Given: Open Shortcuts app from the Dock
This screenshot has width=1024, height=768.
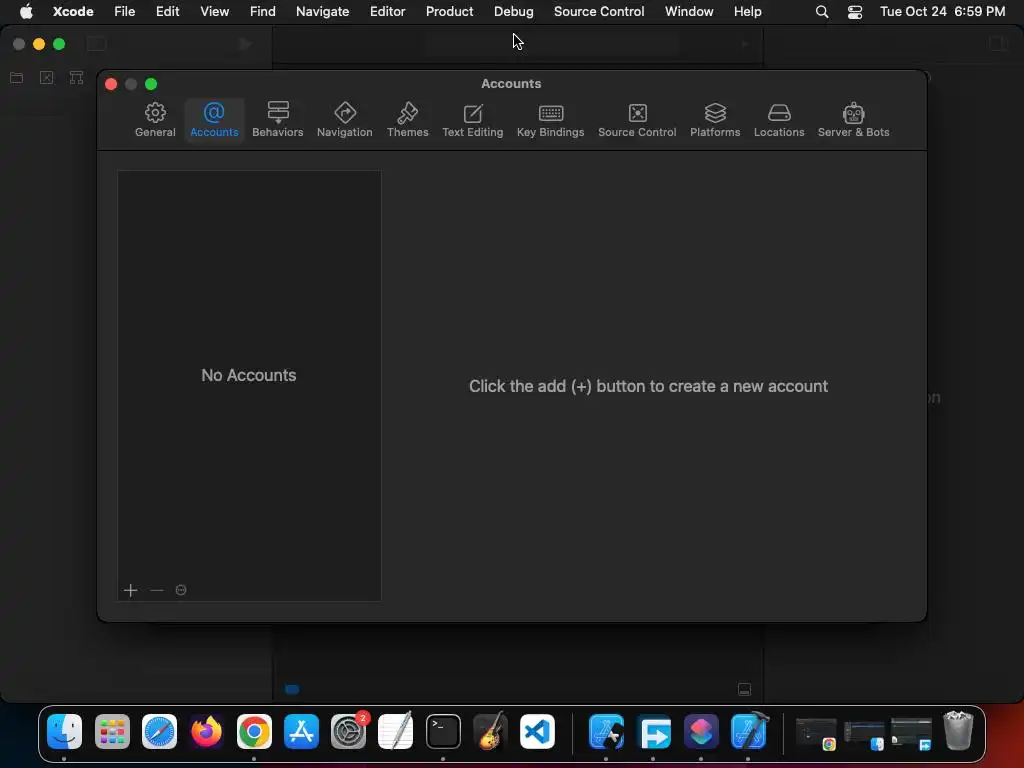Looking at the screenshot, I should click(x=701, y=731).
